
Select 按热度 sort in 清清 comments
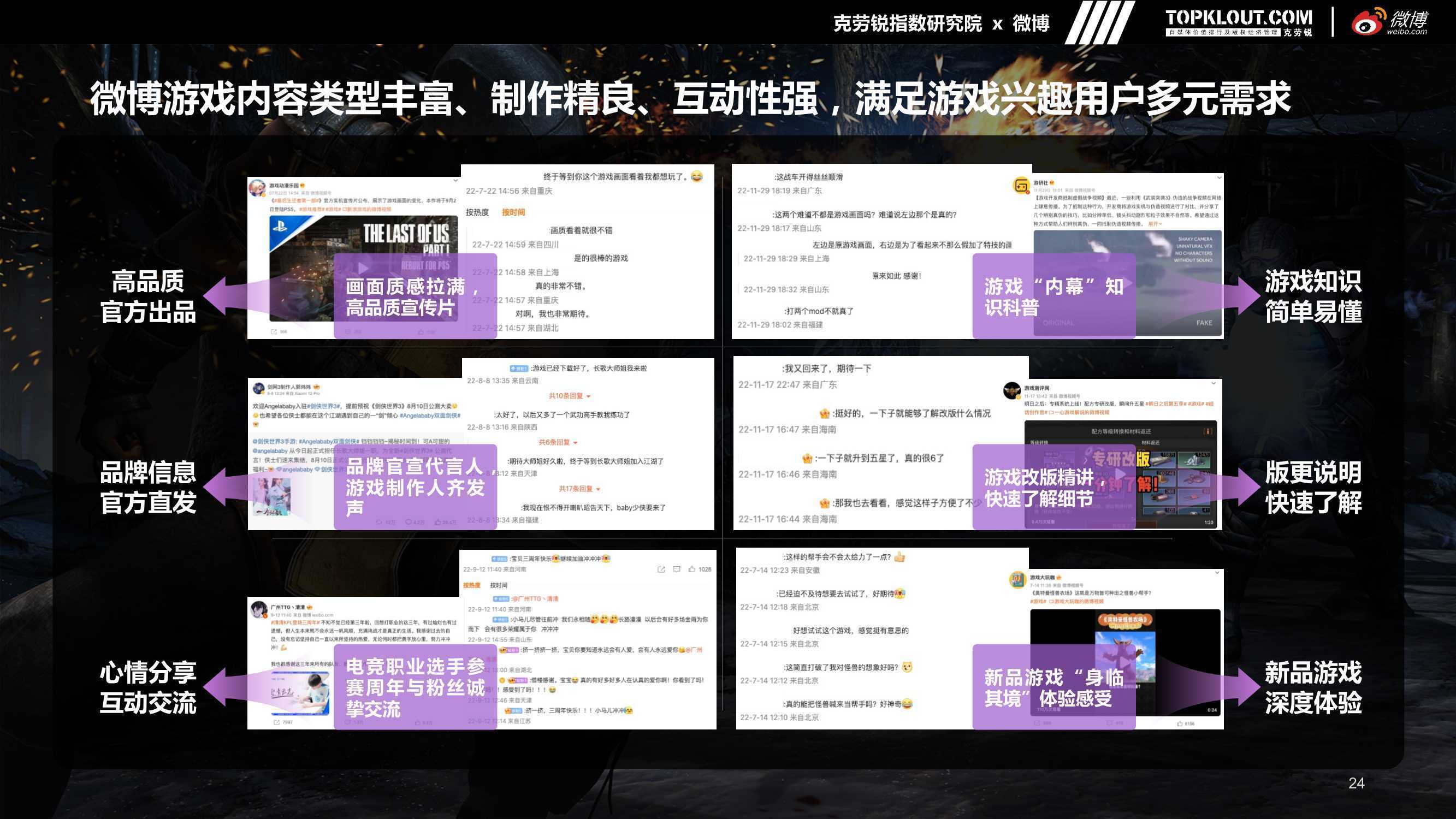471,585
